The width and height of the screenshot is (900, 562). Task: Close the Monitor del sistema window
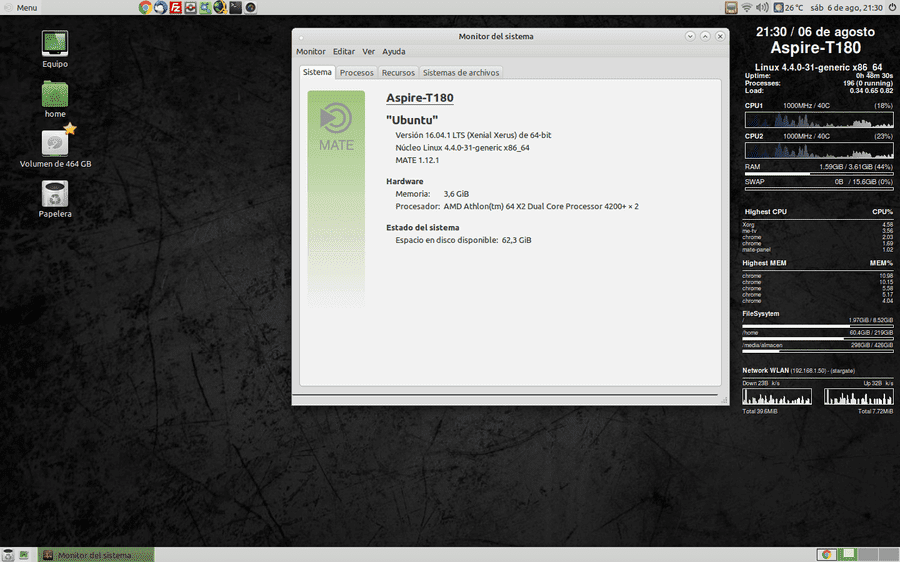(x=720, y=36)
